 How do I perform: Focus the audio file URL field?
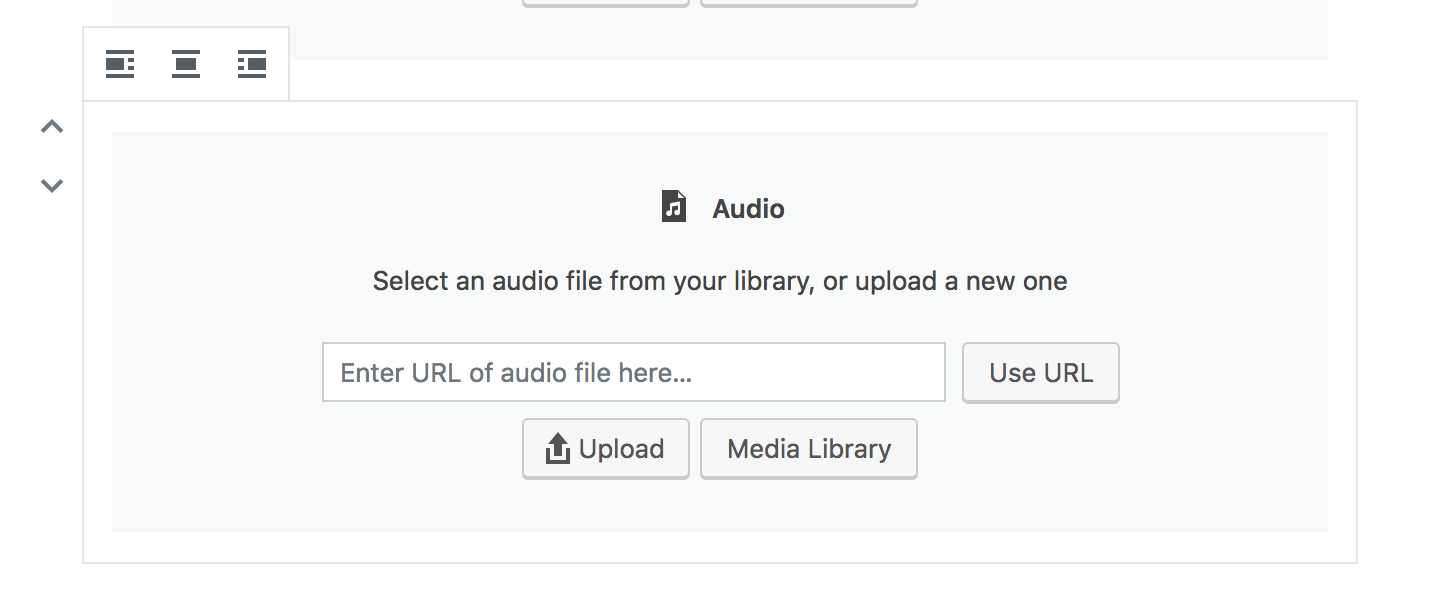[634, 372]
